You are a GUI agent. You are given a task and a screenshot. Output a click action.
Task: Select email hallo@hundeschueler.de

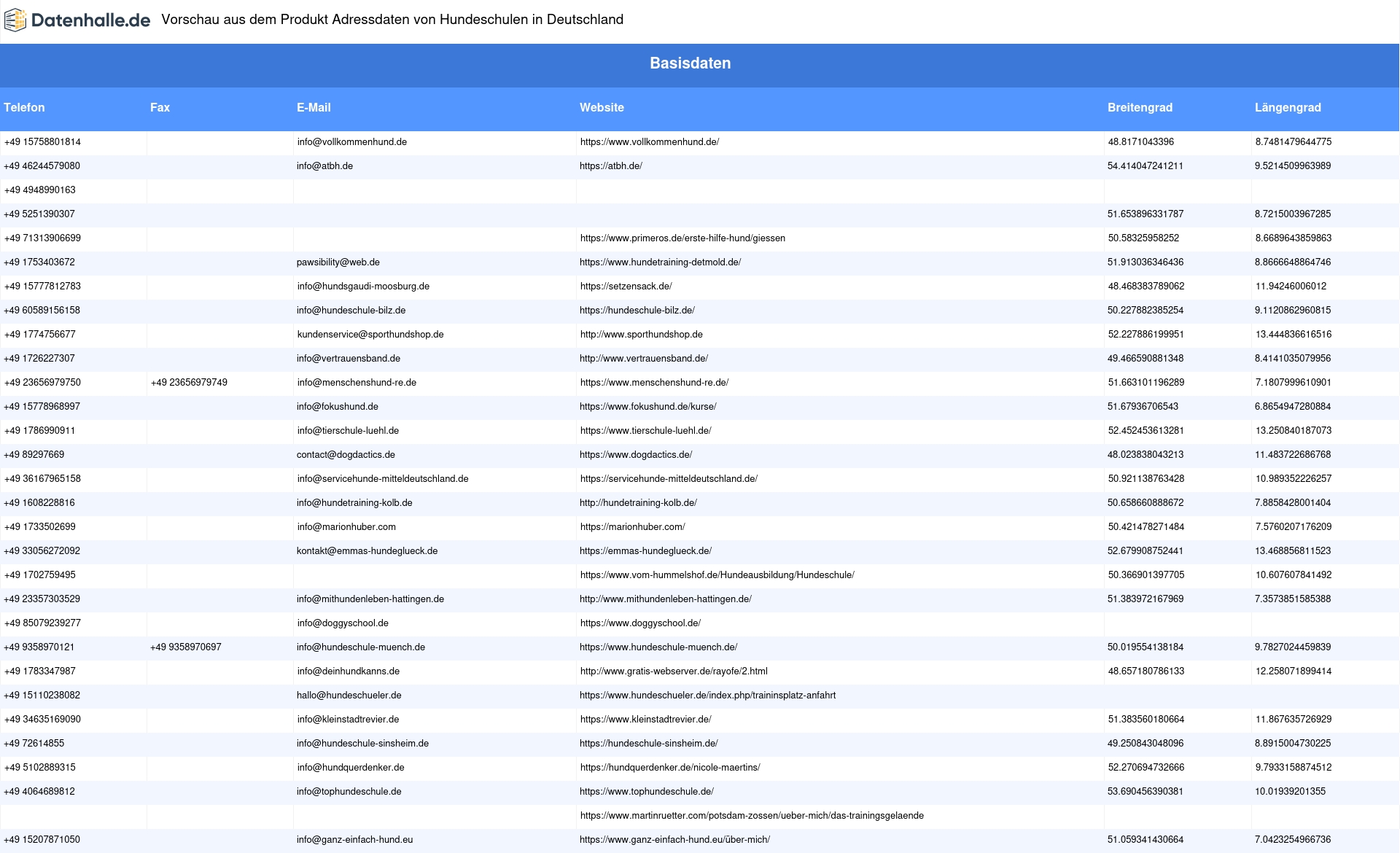tap(349, 696)
